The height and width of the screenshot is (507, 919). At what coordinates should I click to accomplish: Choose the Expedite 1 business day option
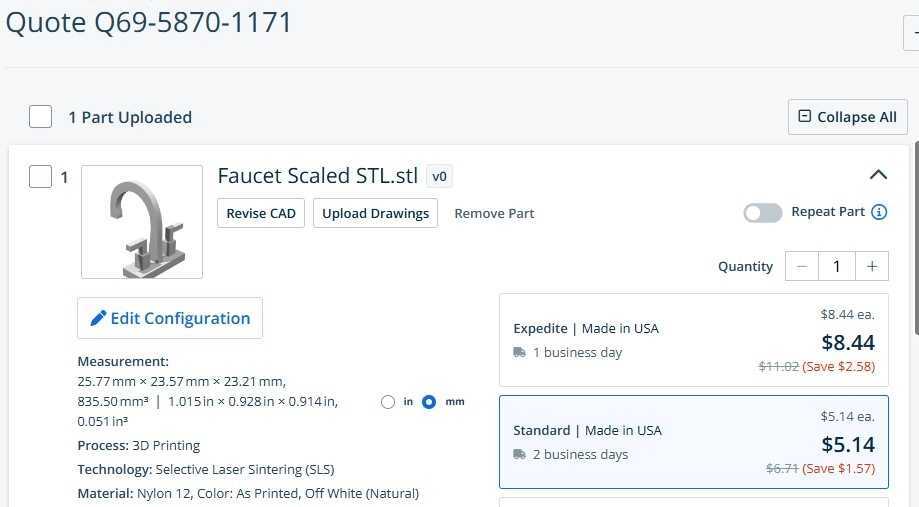[694, 340]
